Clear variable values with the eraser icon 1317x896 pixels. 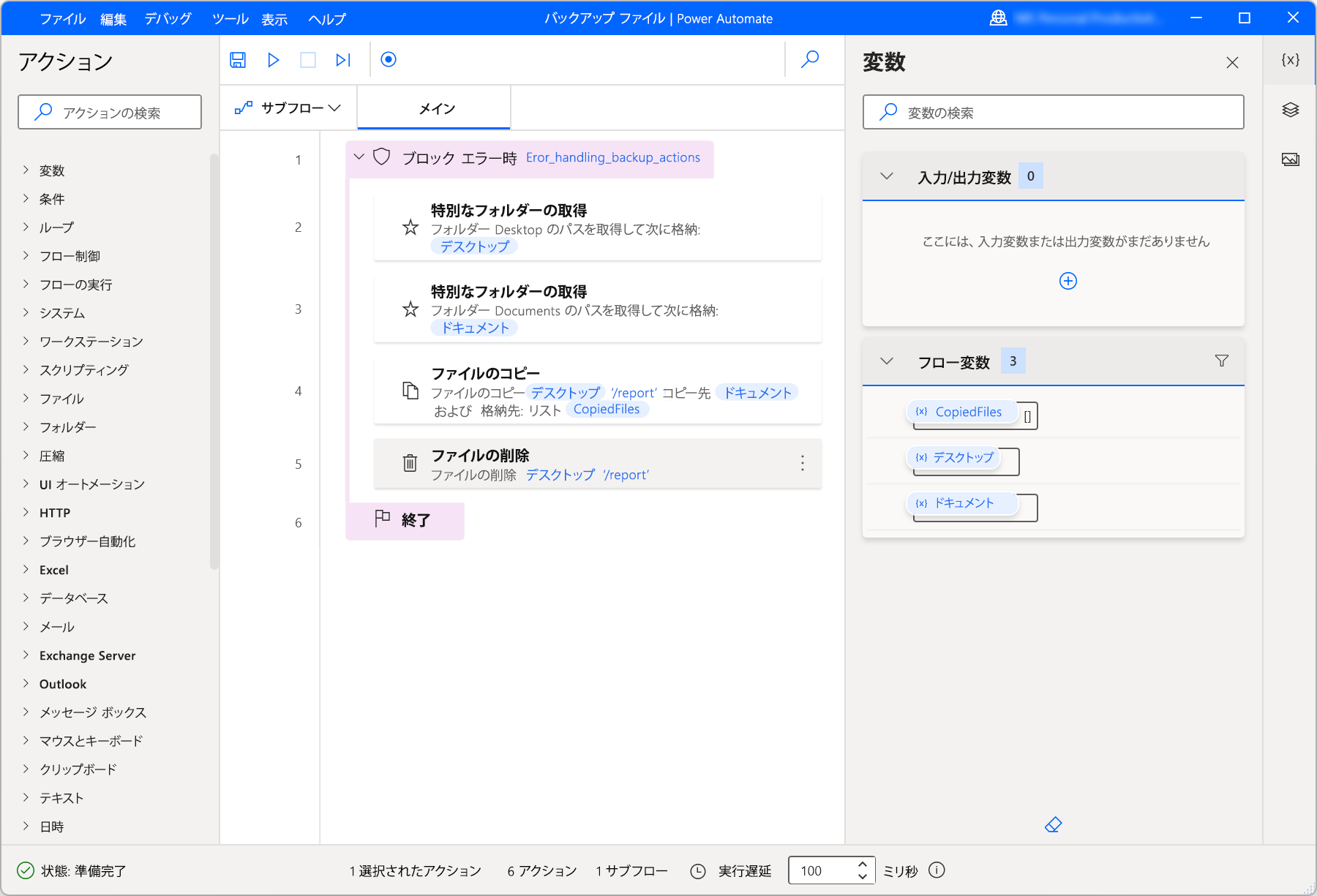(1053, 825)
